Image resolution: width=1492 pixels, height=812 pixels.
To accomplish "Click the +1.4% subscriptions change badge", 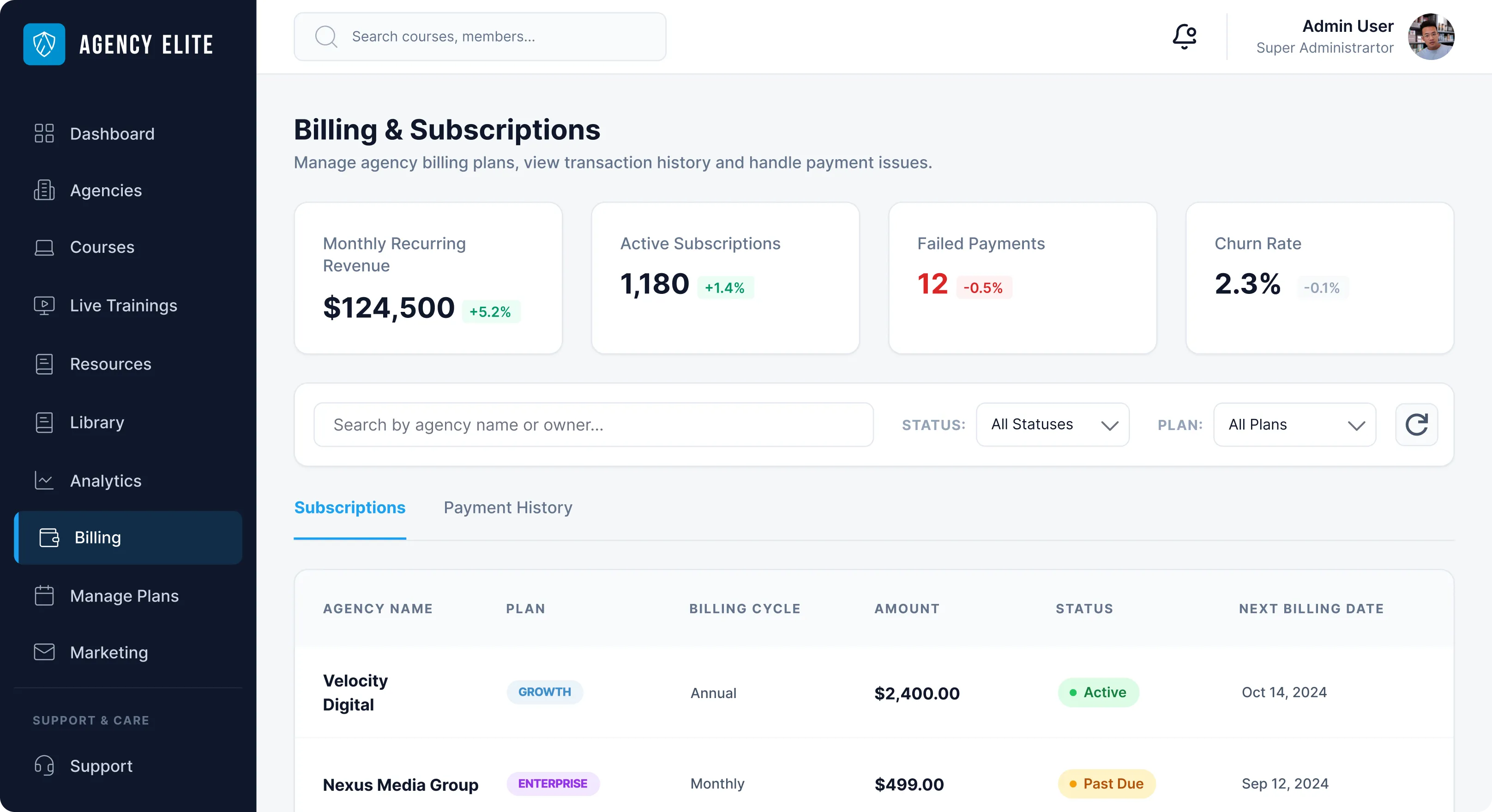I will (x=725, y=287).
